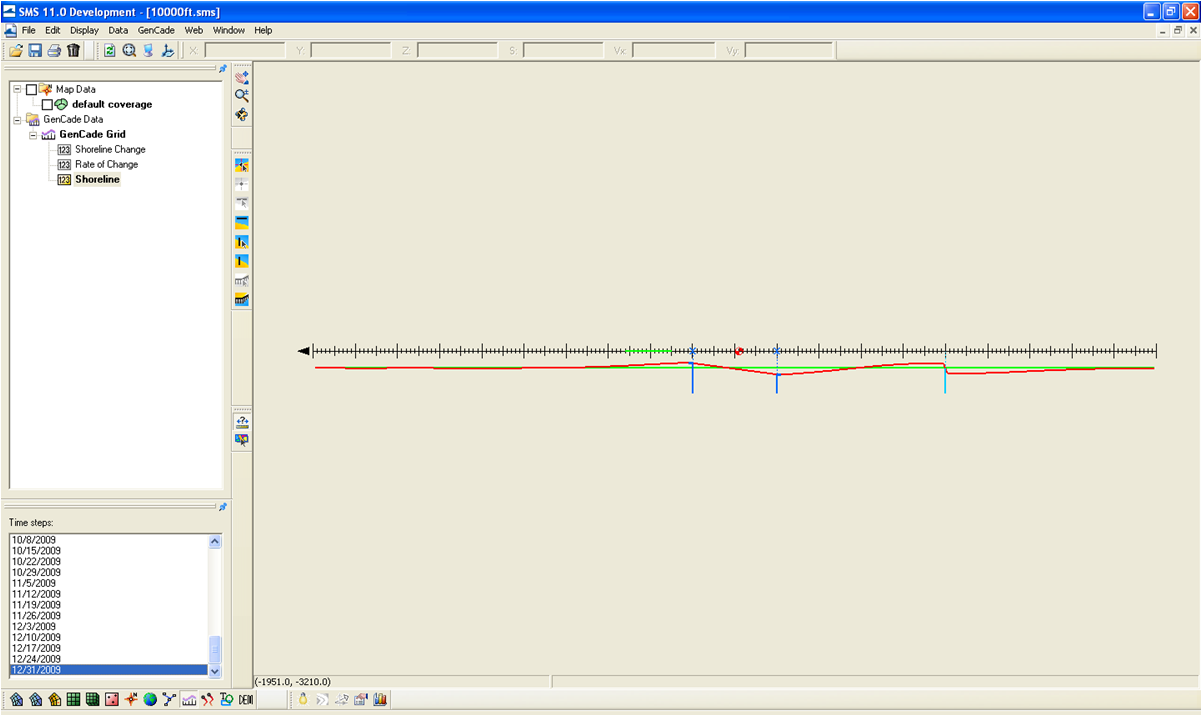This screenshot has width=1202, height=716.
Task: Click the Print icon in the toolbar
Action: pyautogui.click(x=54, y=50)
